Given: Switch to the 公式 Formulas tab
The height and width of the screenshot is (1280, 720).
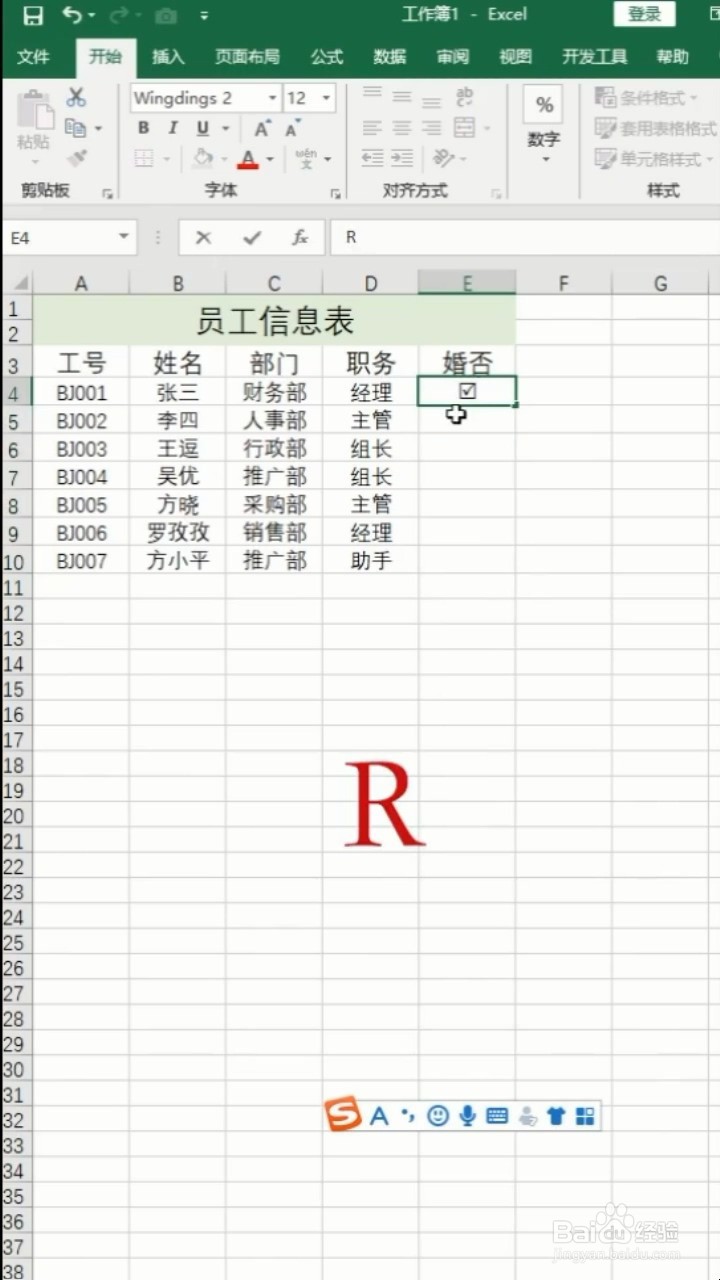Looking at the screenshot, I should (x=326, y=57).
